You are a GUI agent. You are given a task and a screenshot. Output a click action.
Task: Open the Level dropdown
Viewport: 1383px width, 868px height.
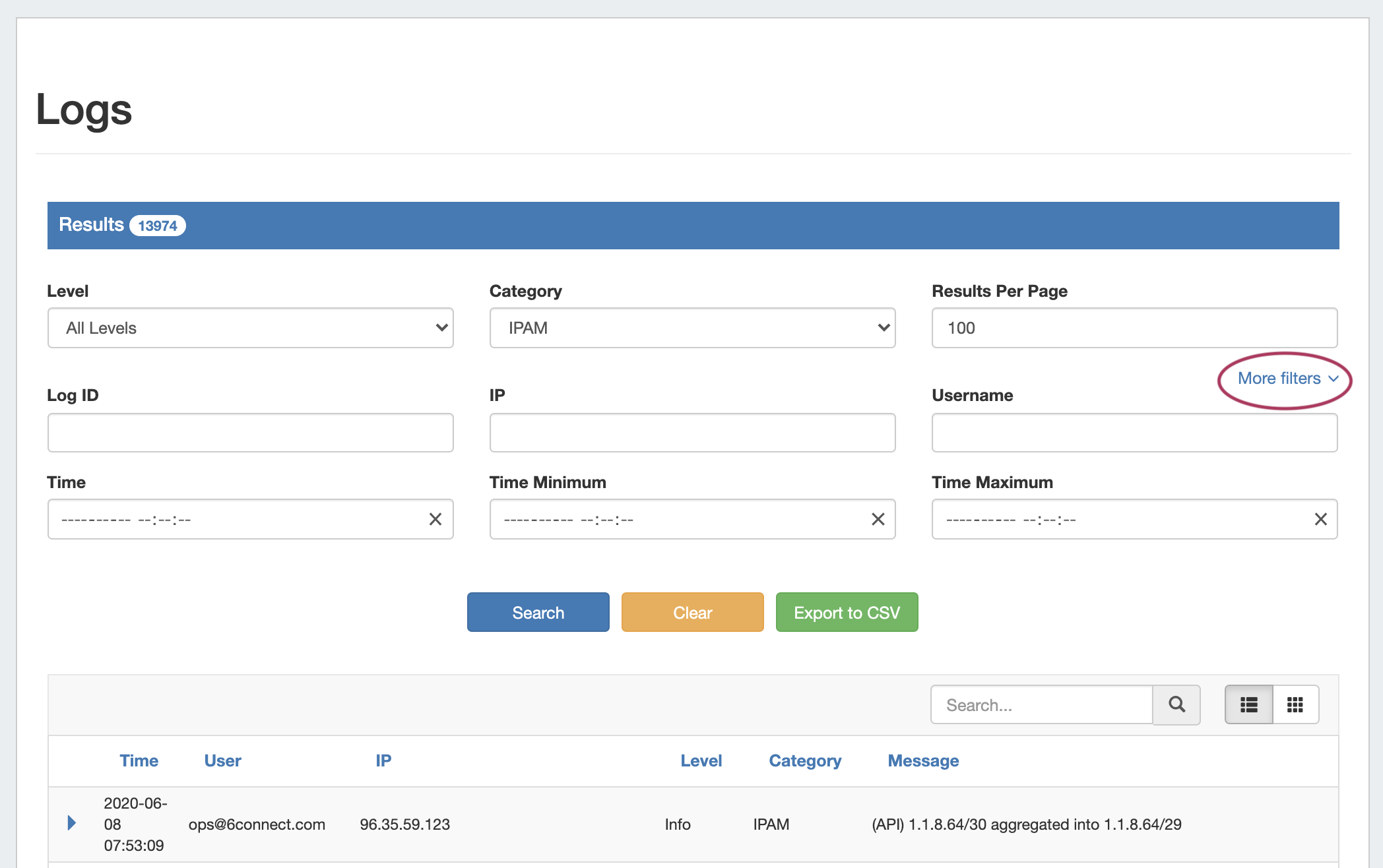coord(250,328)
